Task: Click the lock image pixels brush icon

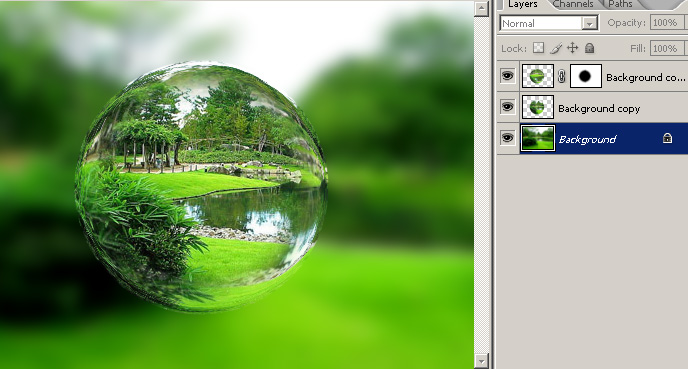Action: [x=556, y=48]
